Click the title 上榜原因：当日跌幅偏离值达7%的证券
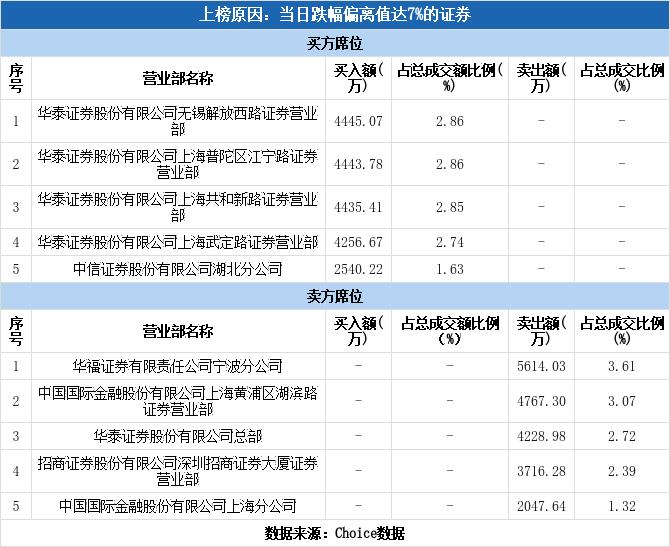670x547 pixels. pos(335,15)
